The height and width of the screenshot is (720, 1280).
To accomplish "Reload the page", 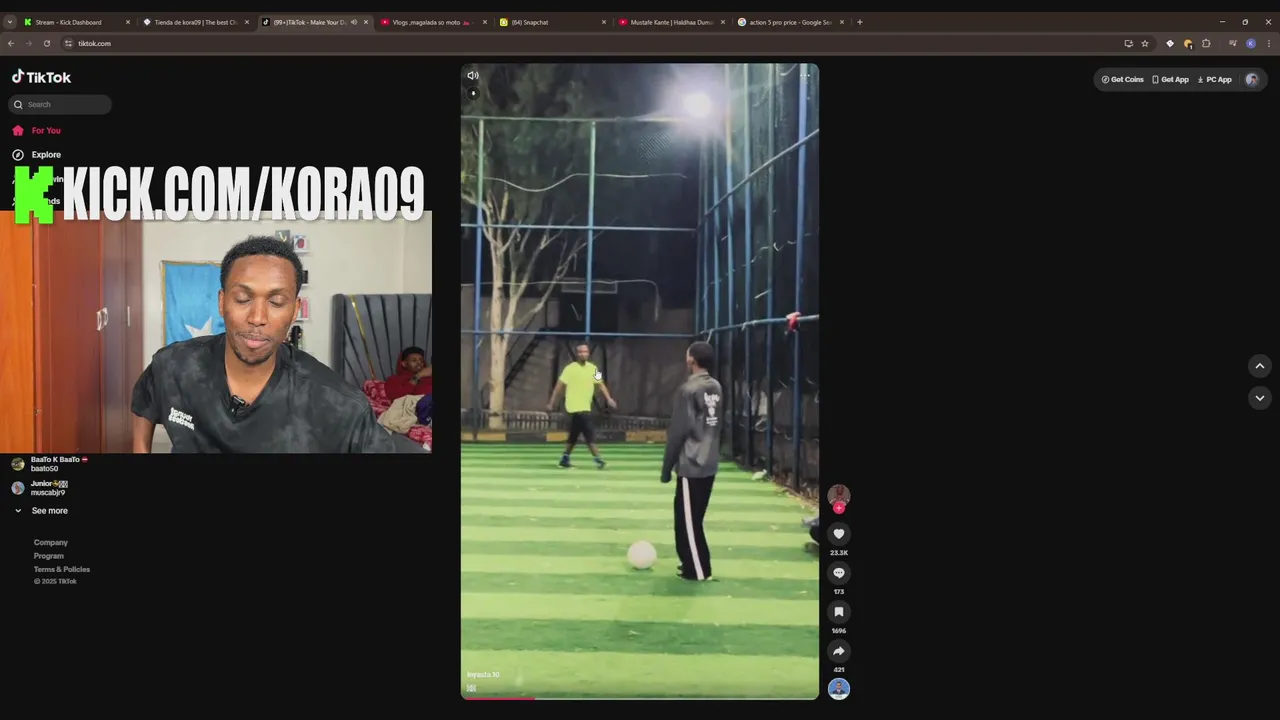I will coord(46,43).
